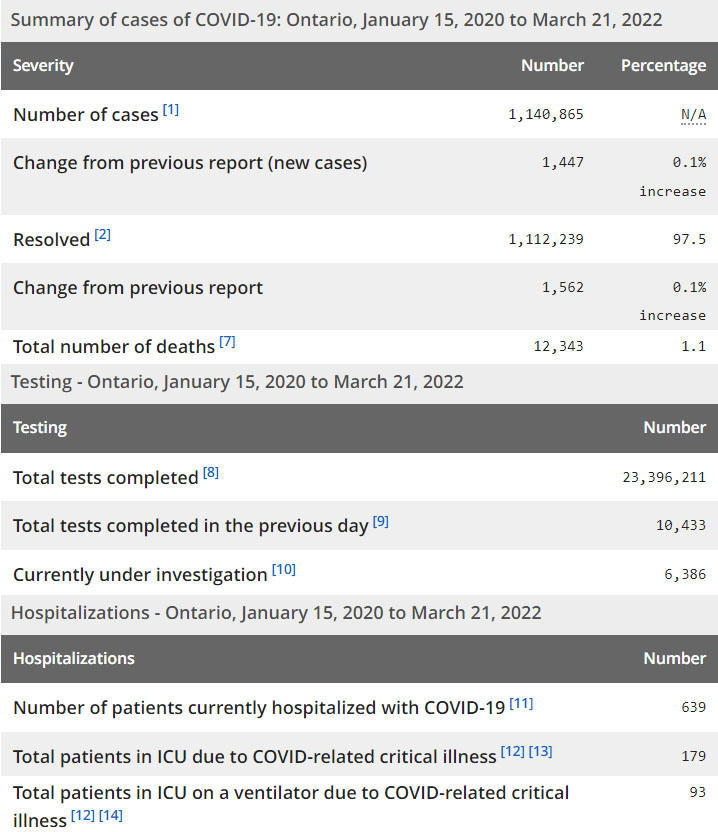718x832 pixels.
Task: Open footnote 1 beside Number of cases
Action: 171,110
